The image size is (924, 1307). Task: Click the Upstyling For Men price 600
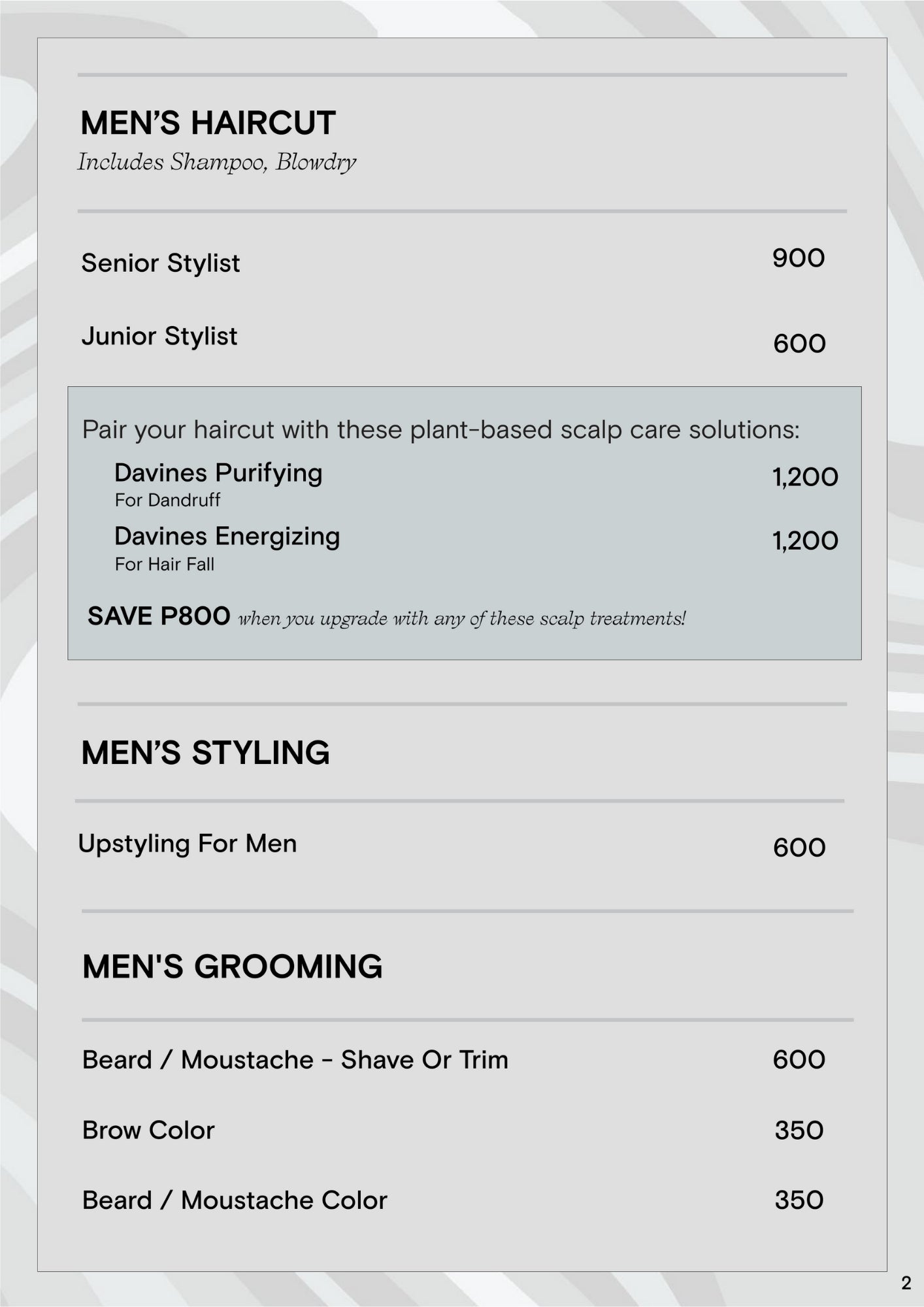[799, 848]
